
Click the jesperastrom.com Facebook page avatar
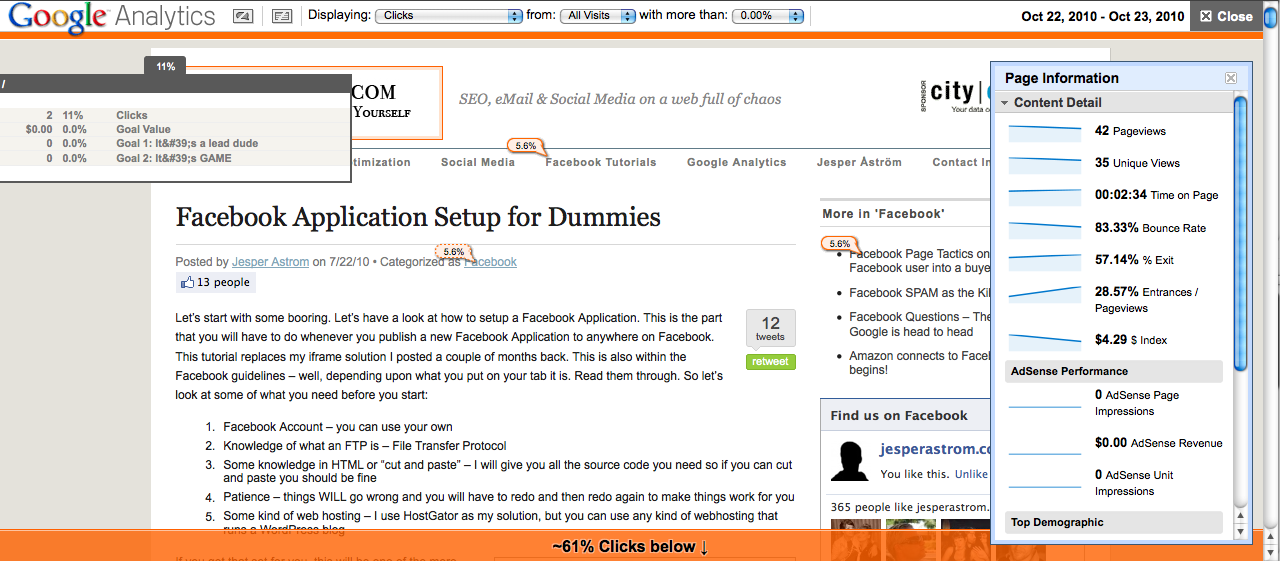[849, 461]
